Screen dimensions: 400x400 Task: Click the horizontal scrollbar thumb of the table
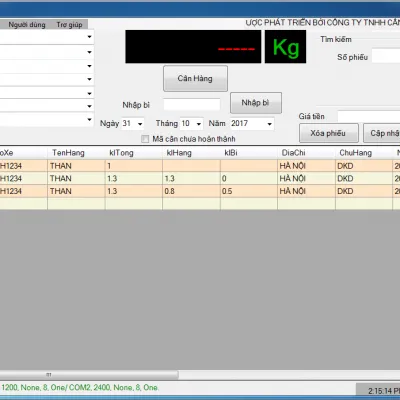click(89, 375)
